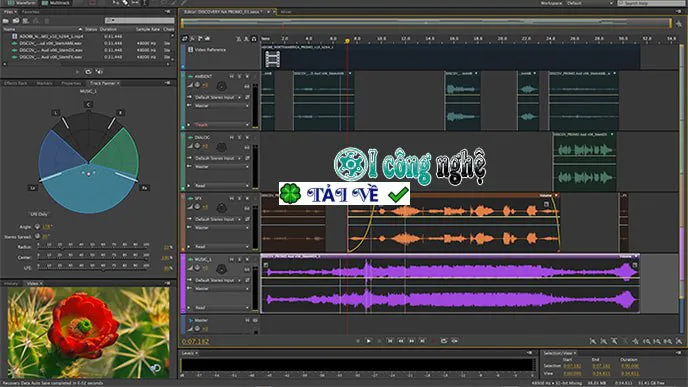Viewport: 688px width, 387px height.
Task: Open DIALOG track Default Stereo Input dropdown
Action: (218, 158)
